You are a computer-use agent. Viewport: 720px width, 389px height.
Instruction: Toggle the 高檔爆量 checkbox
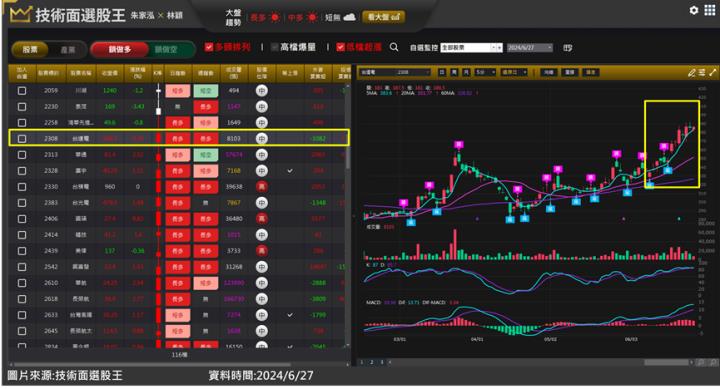[275, 47]
